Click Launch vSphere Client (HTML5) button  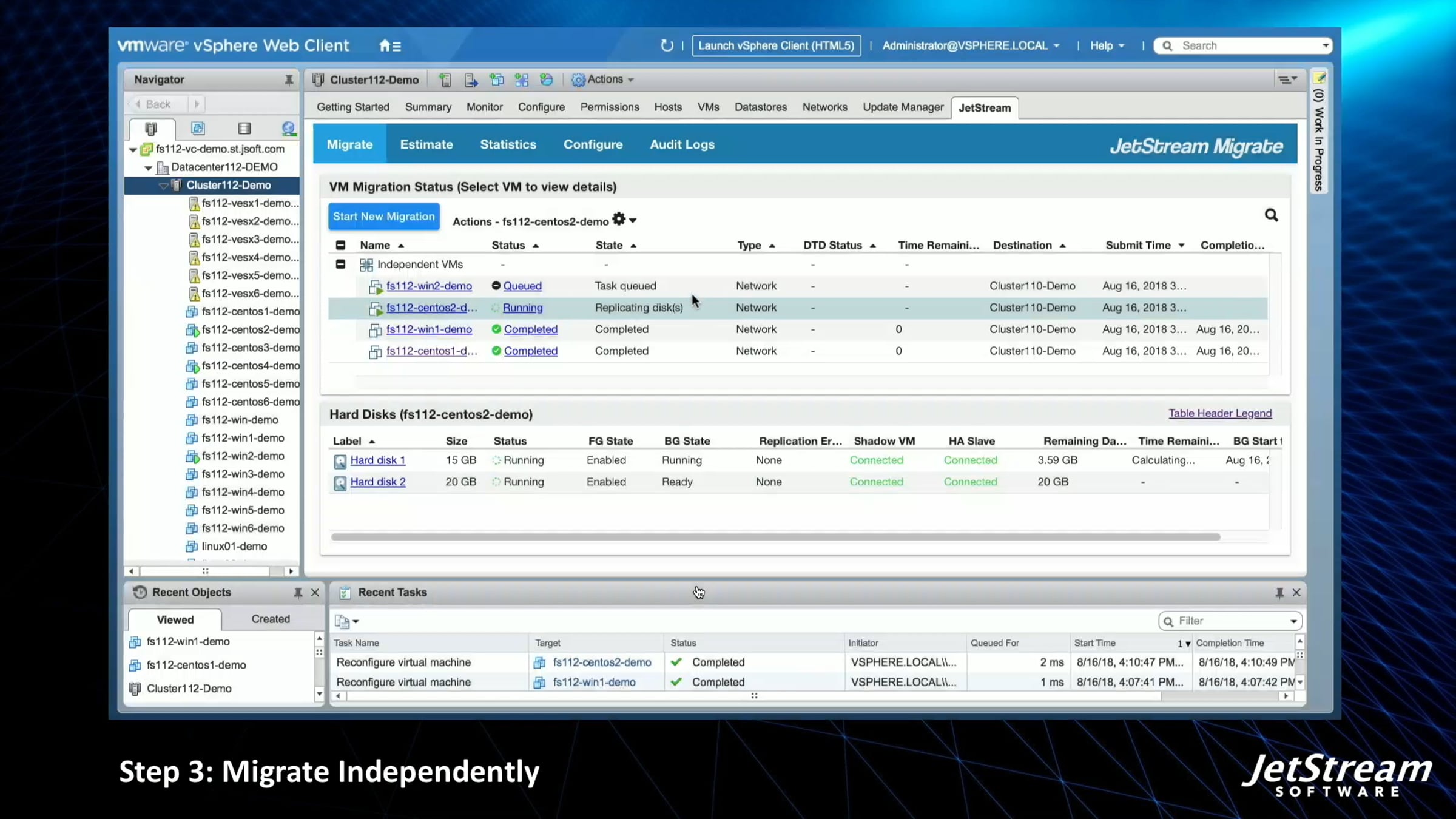pyautogui.click(x=776, y=45)
